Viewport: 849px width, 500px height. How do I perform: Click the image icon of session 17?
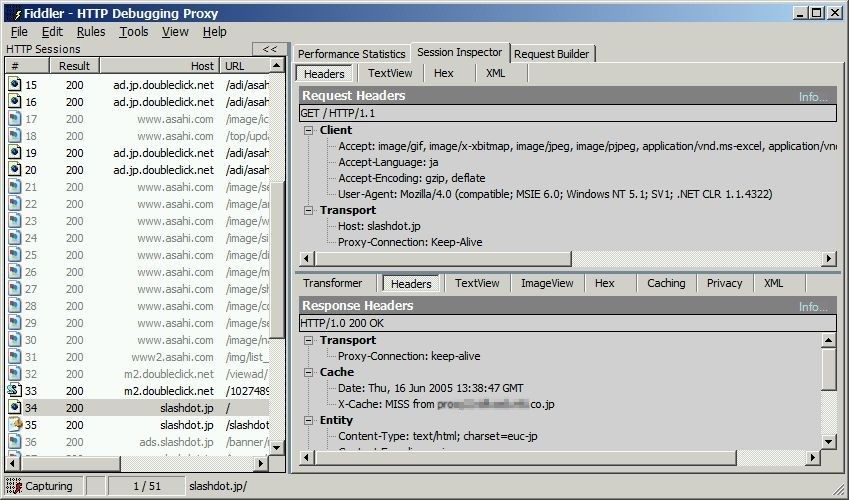(x=15, y=118)
